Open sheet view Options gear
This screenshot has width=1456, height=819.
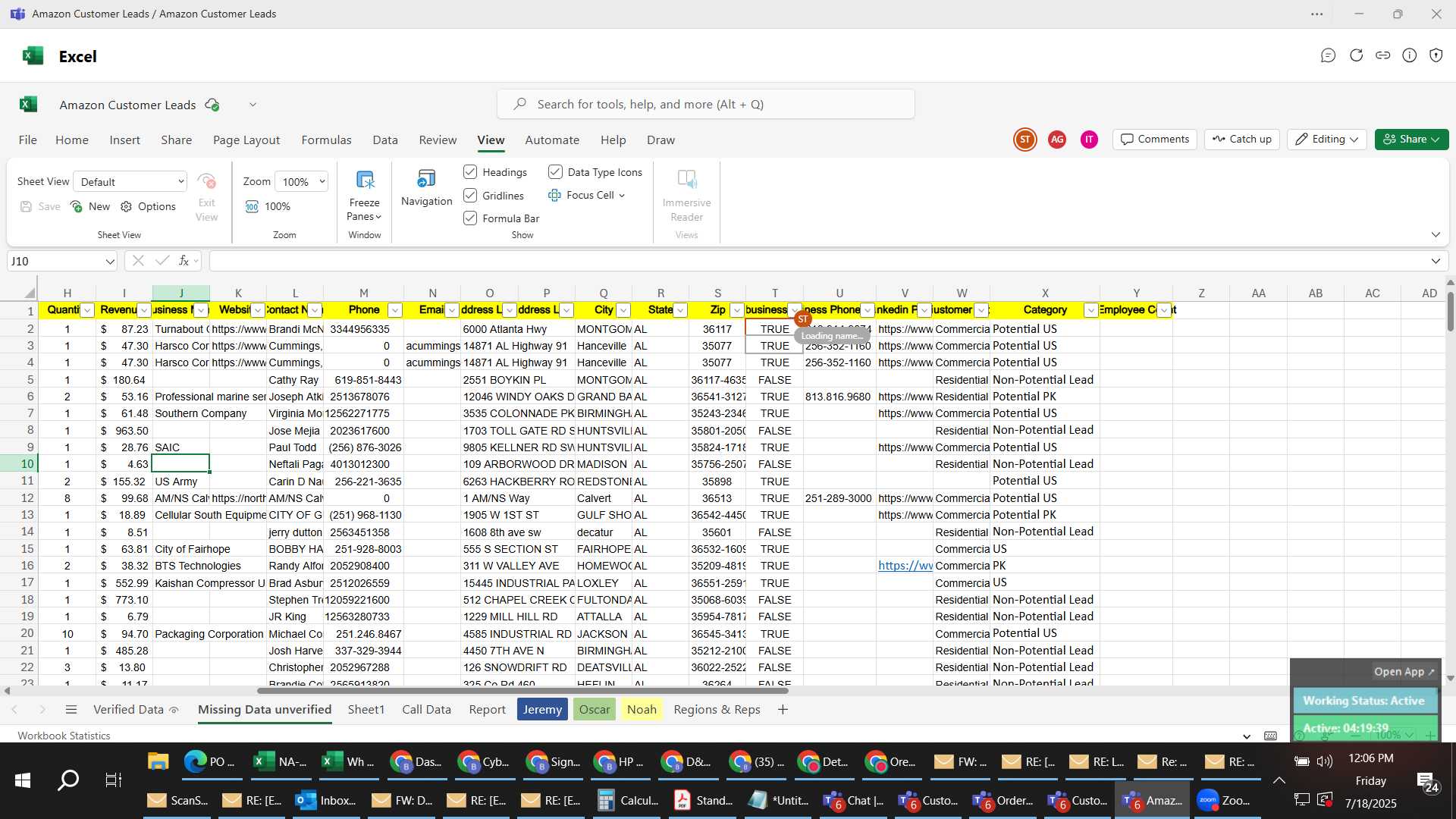(x=126, y=206)
